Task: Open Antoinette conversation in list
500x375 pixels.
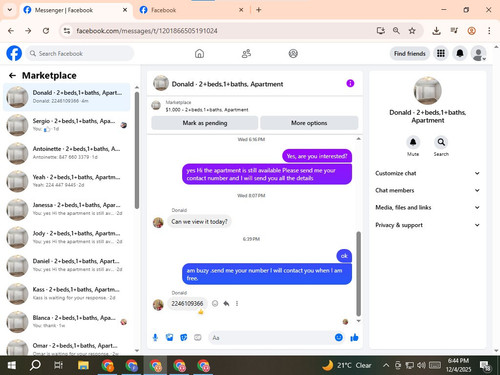Action: pyautogui.click(x=67, y=153)
